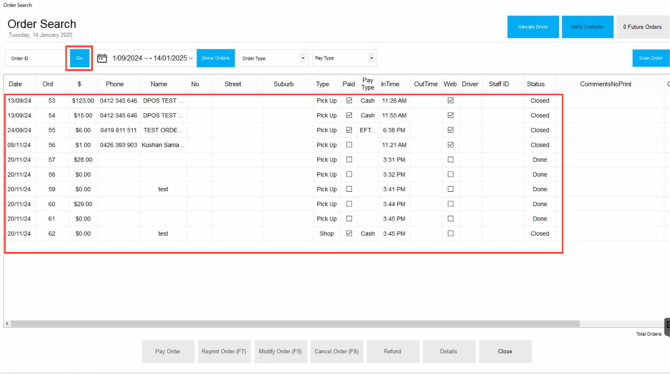Click the Scan Order button
Viewport: 670px width, 374px height.
651,58
